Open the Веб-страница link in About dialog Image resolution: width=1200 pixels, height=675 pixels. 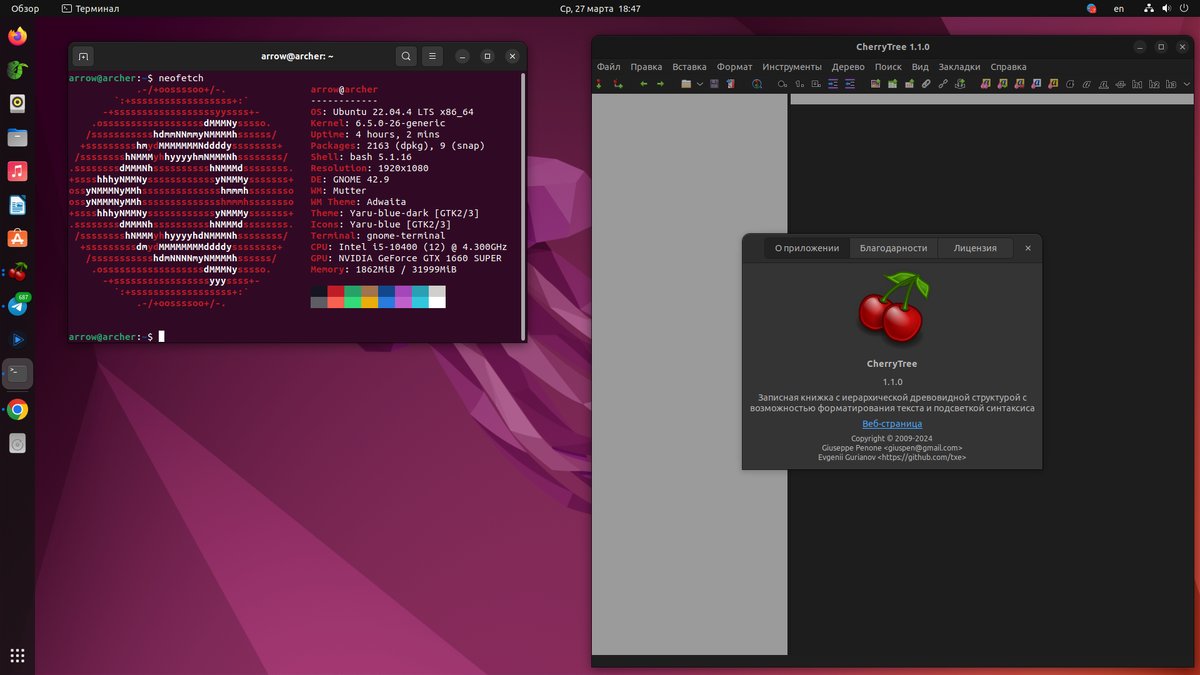coord(892,424)
